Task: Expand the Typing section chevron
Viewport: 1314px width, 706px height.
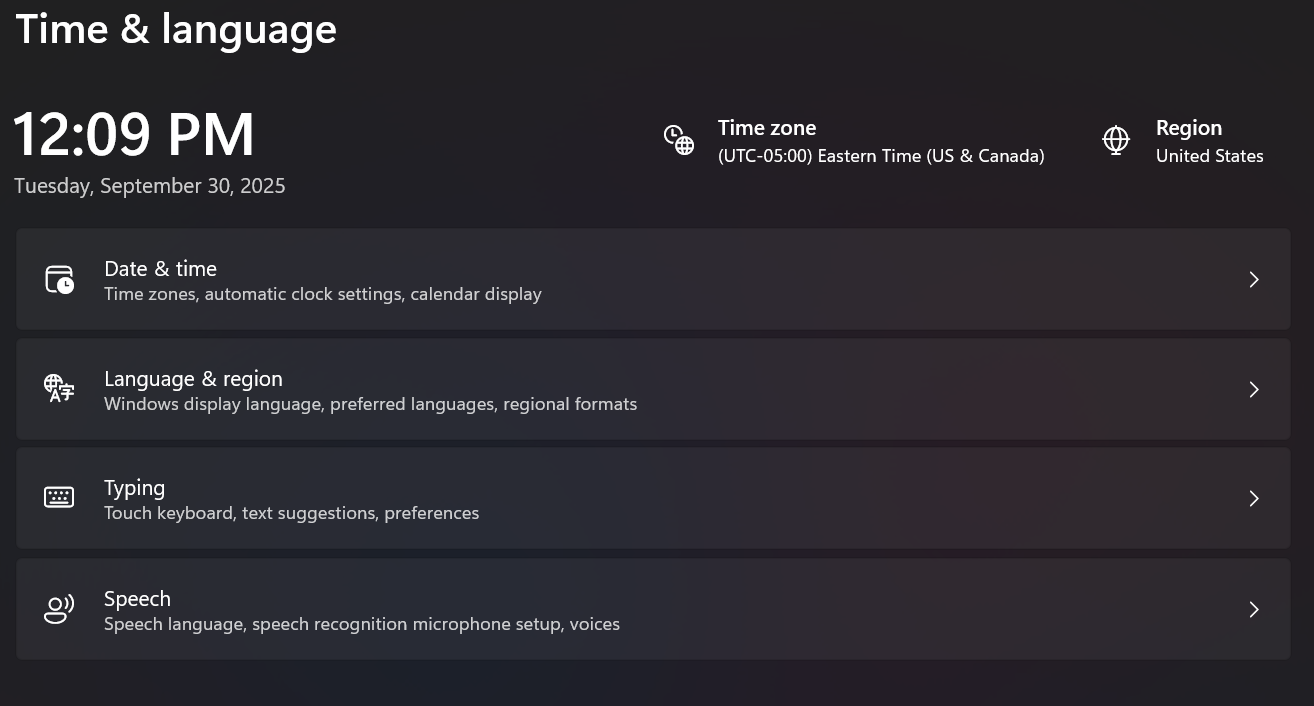Action: (1254, 498)
